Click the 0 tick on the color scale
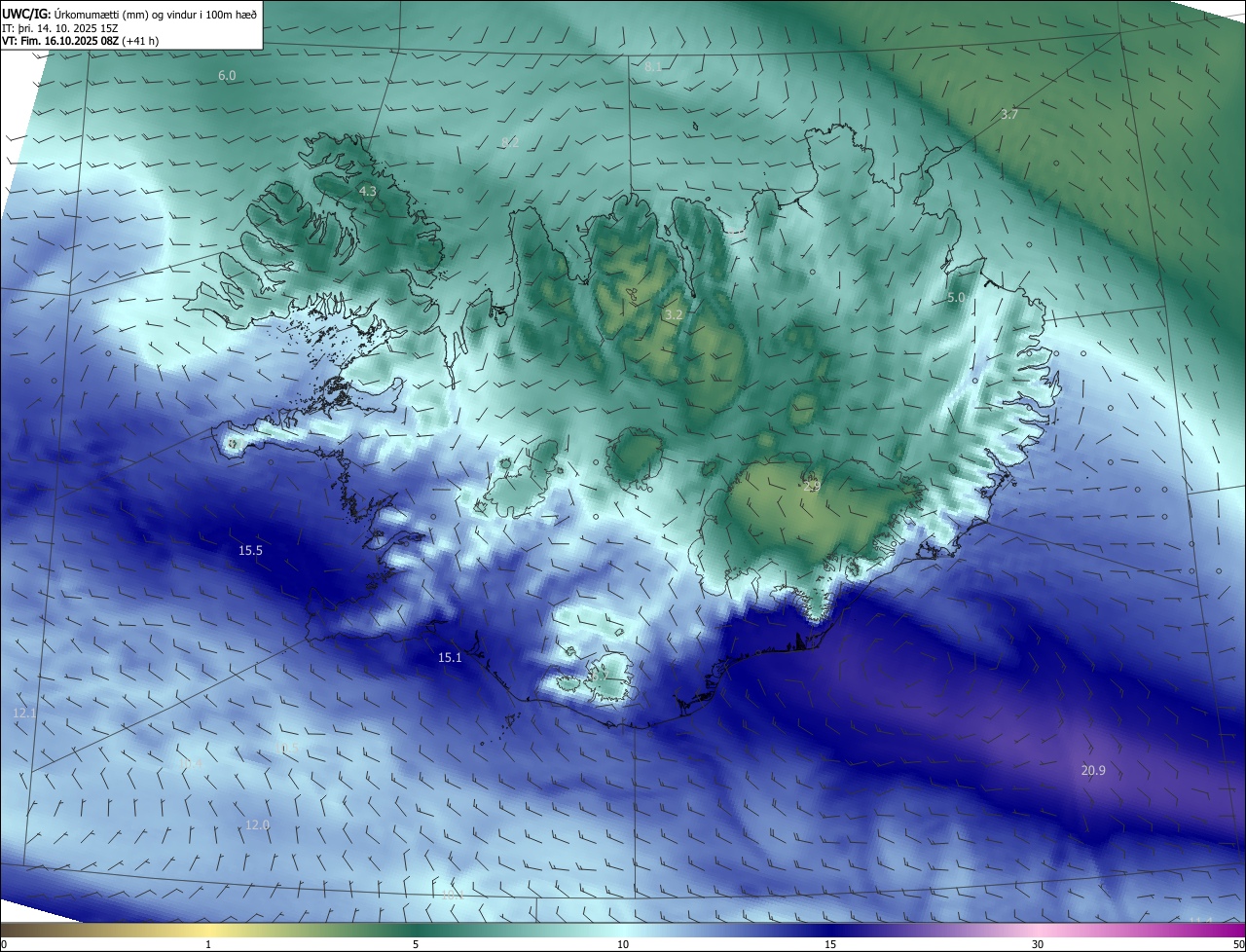 click(3, 945)
